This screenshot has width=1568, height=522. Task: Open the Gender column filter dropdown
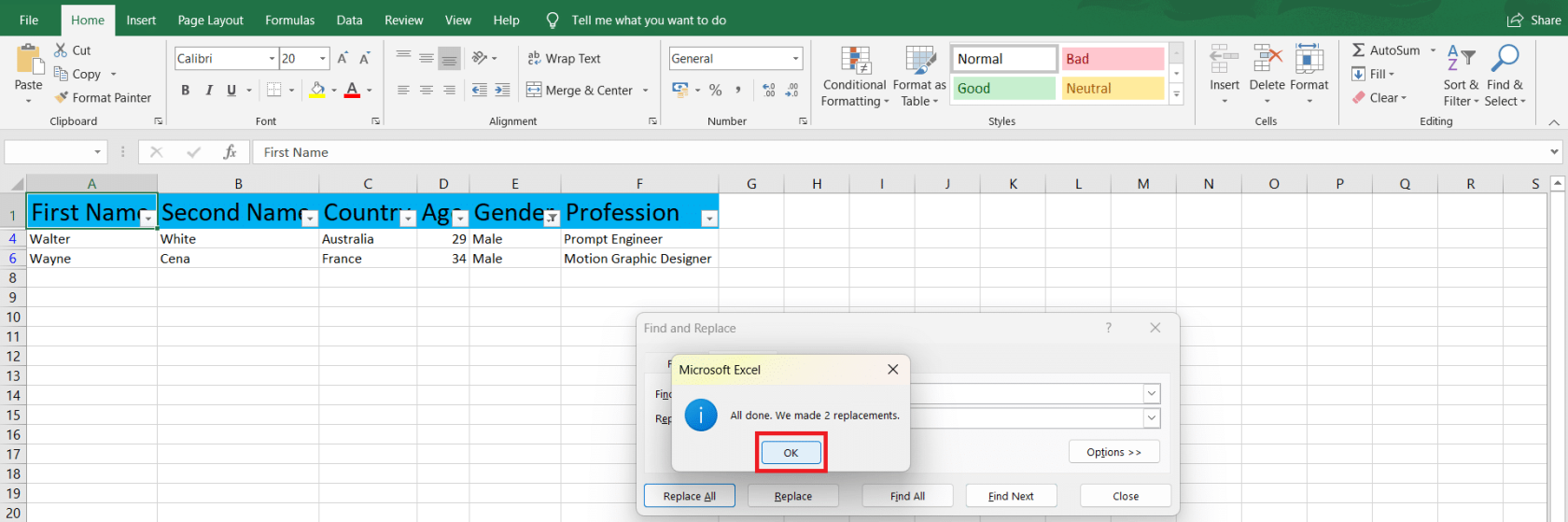point(552,219)
